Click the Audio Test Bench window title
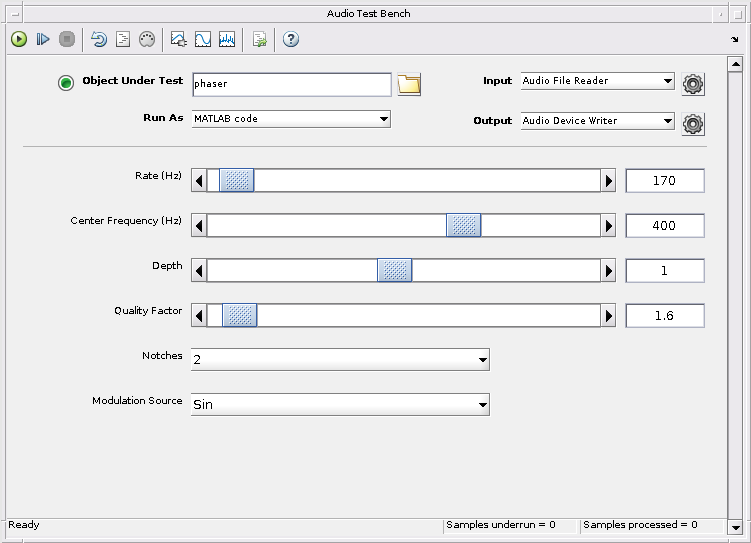This screenshot has height=543, width=751. 368,14
